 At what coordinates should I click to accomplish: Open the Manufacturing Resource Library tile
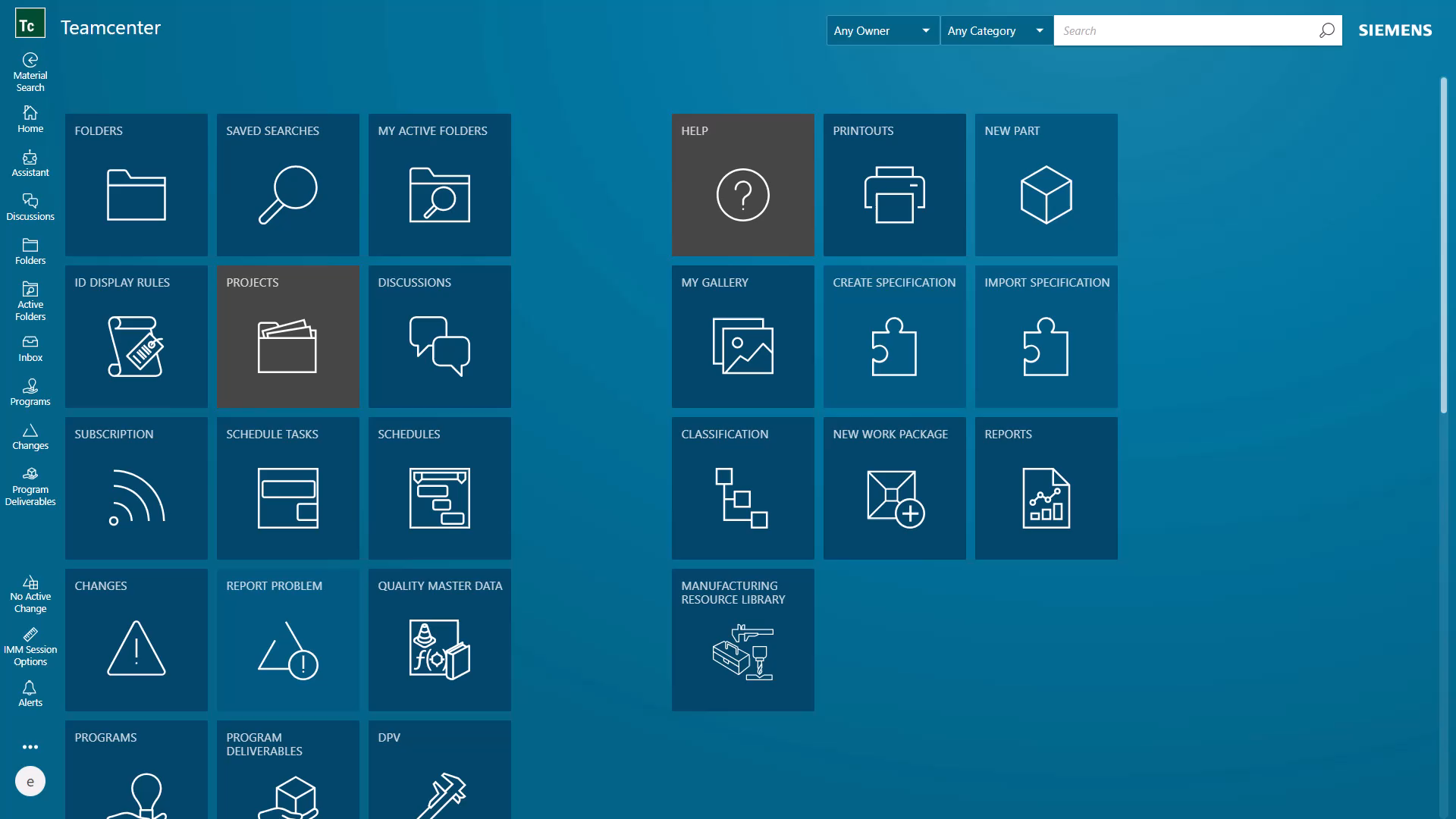[x=742, y=639]
